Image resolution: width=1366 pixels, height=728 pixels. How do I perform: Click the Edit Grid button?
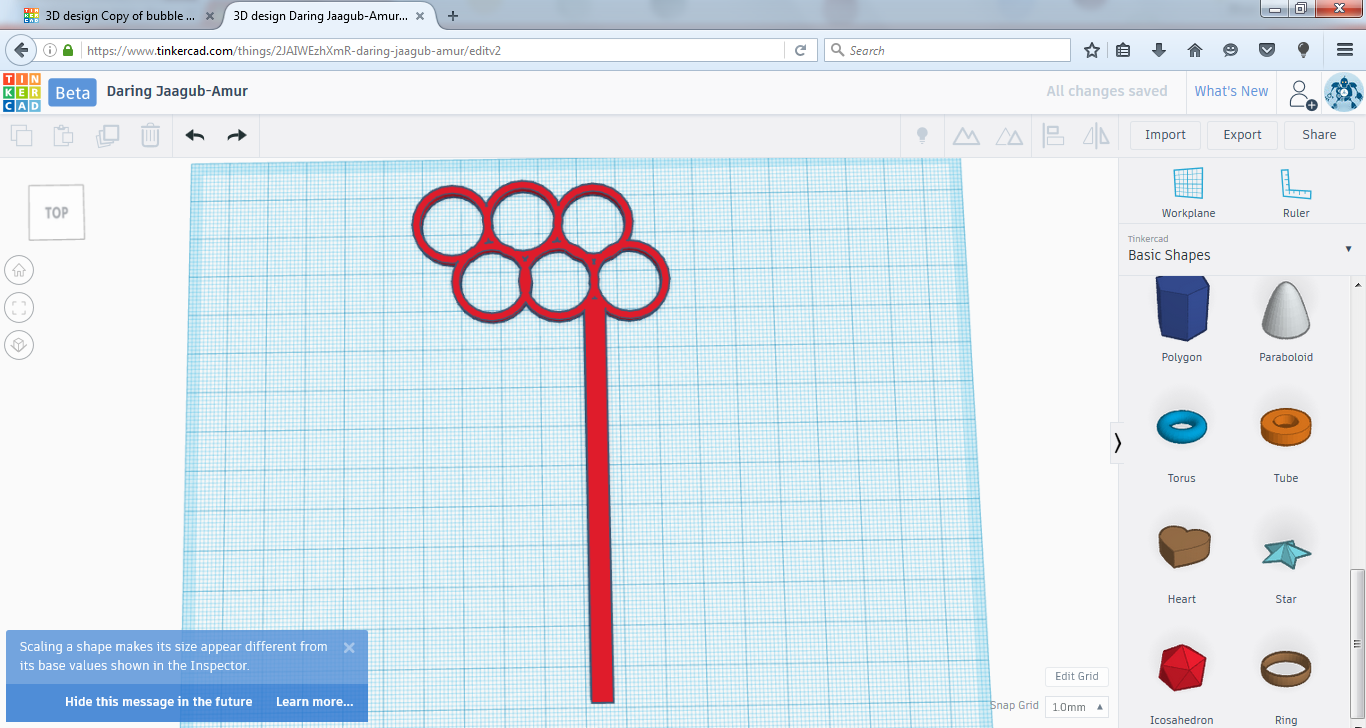coord(1077,677)
